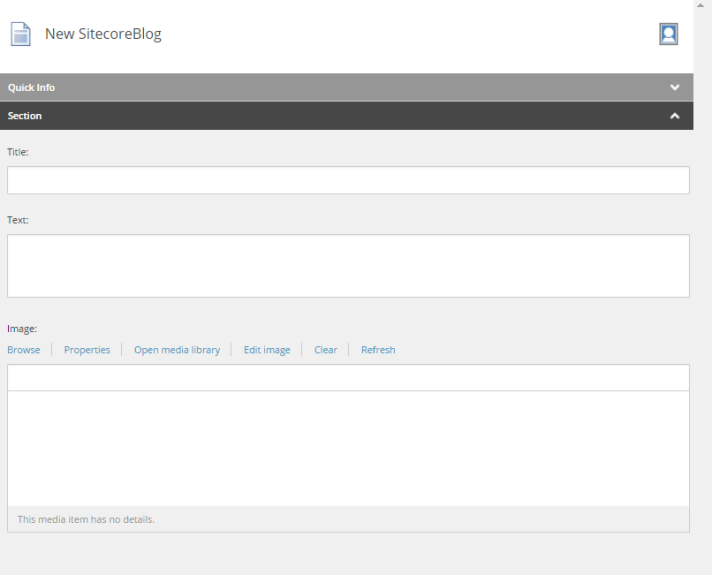
Task: Click the Quick Info header label
Action: (32, 88)
